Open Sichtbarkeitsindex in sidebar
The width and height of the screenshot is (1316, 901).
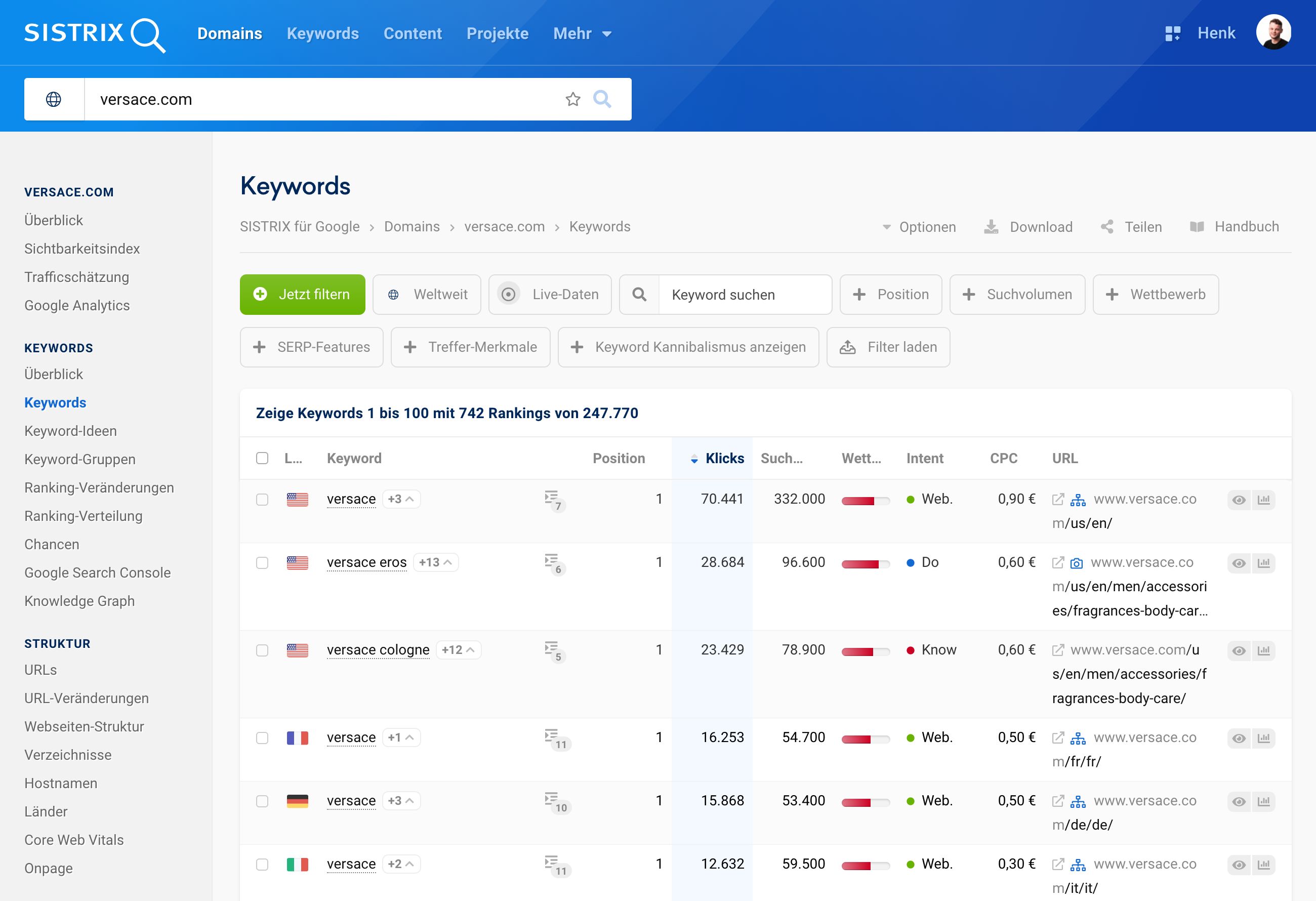82,249
